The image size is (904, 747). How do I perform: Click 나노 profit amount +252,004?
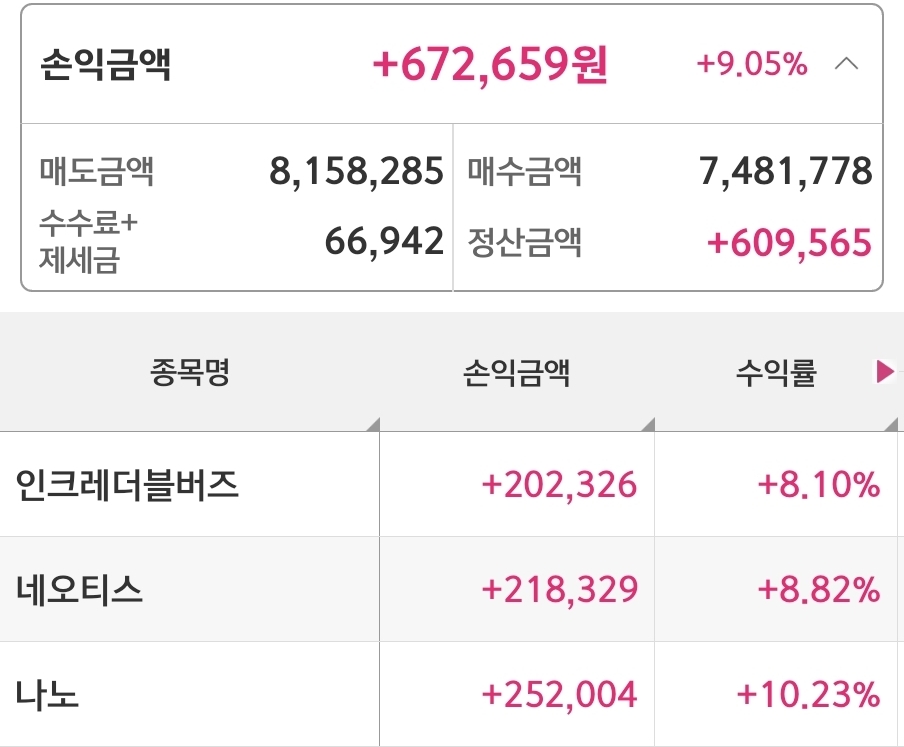[x=559, y=694]
